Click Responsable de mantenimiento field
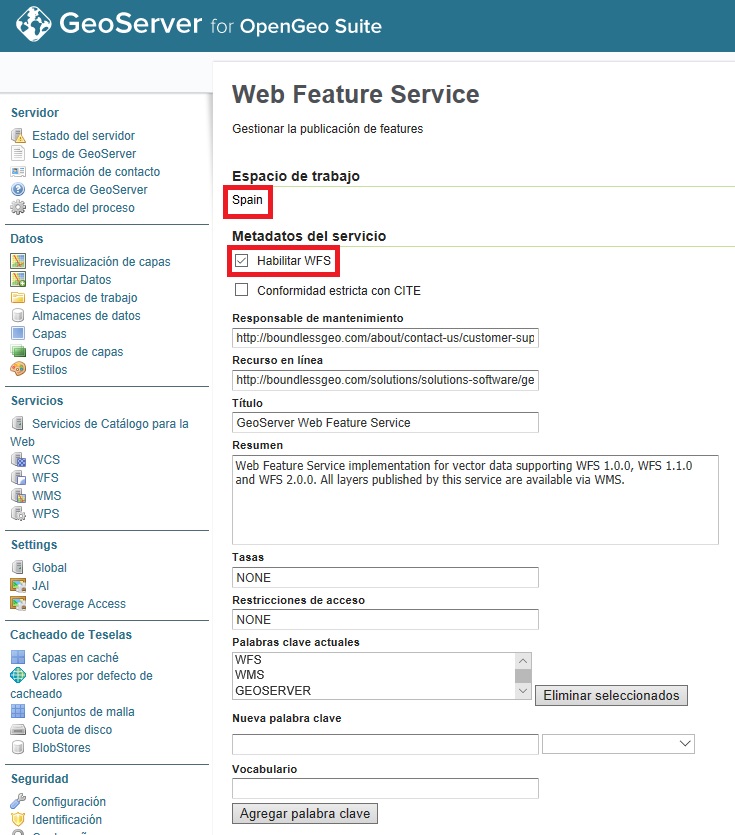Image resolution: width=735 pixels, height=835 pixels. tap(385, 338)
